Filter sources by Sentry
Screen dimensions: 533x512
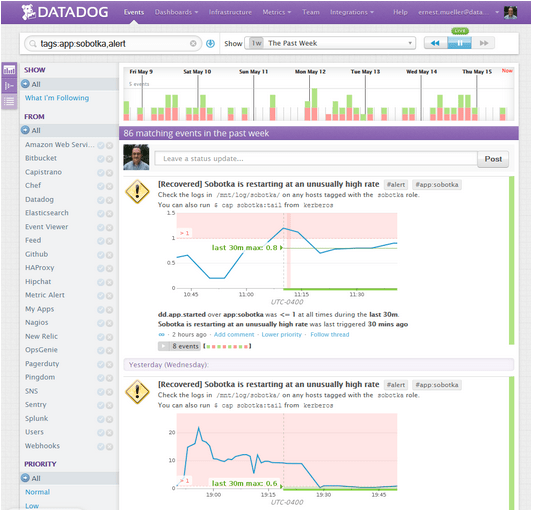(35, 405)
